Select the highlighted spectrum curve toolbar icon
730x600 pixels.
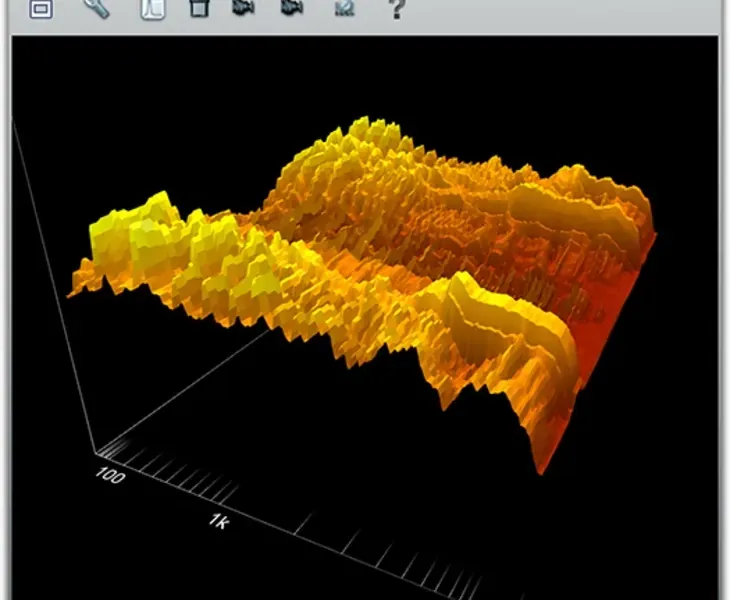click(x=153, y=8)
